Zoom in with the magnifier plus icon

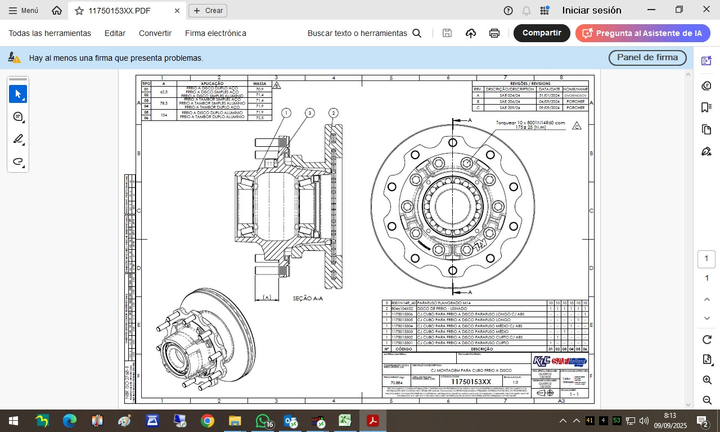[706, 380]
